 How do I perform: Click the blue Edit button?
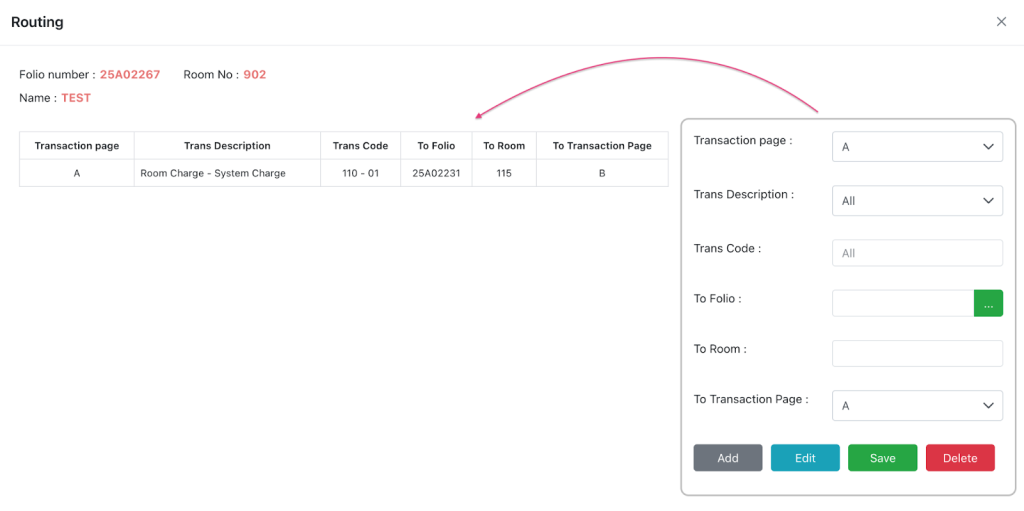805,458
